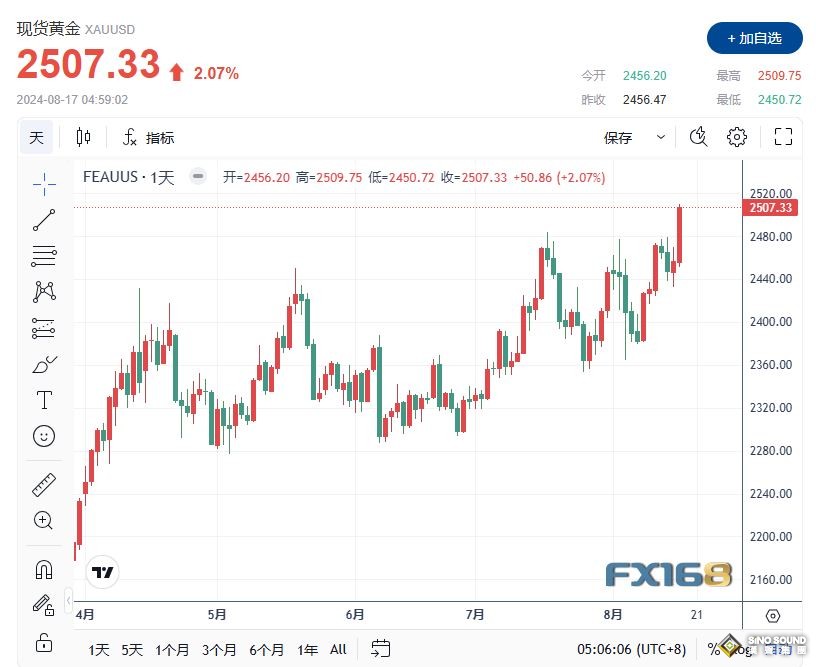816x667 pixels.
Task: Open the Fibonacci retracement tool
Action: point(44,255)
